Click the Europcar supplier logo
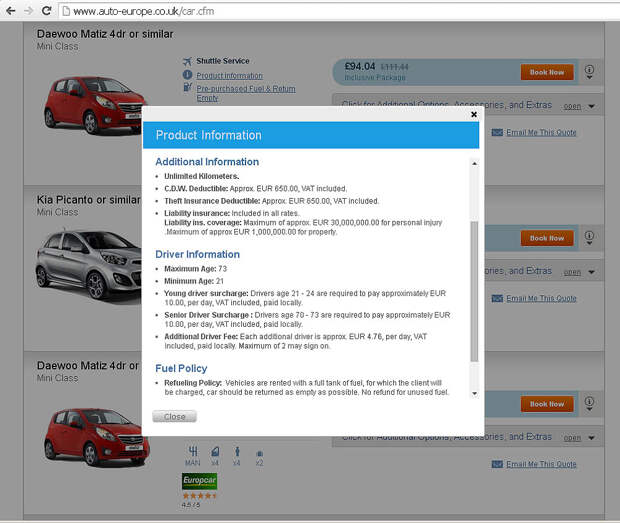Screen dimensions: 620x523 pos(199,481)
